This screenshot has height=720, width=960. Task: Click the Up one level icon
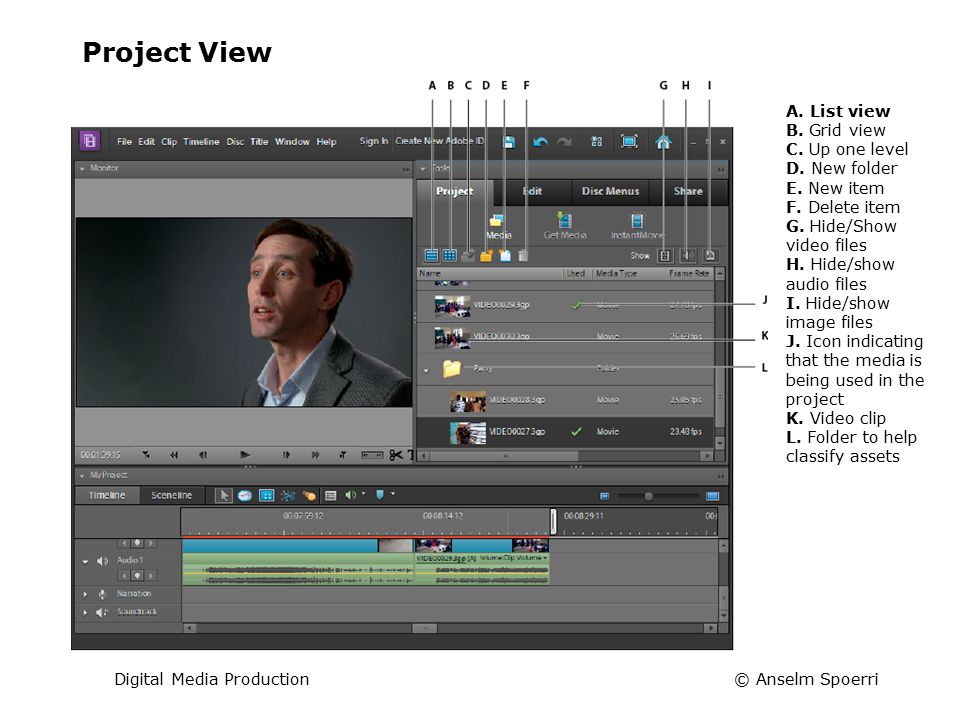point(468,256)
